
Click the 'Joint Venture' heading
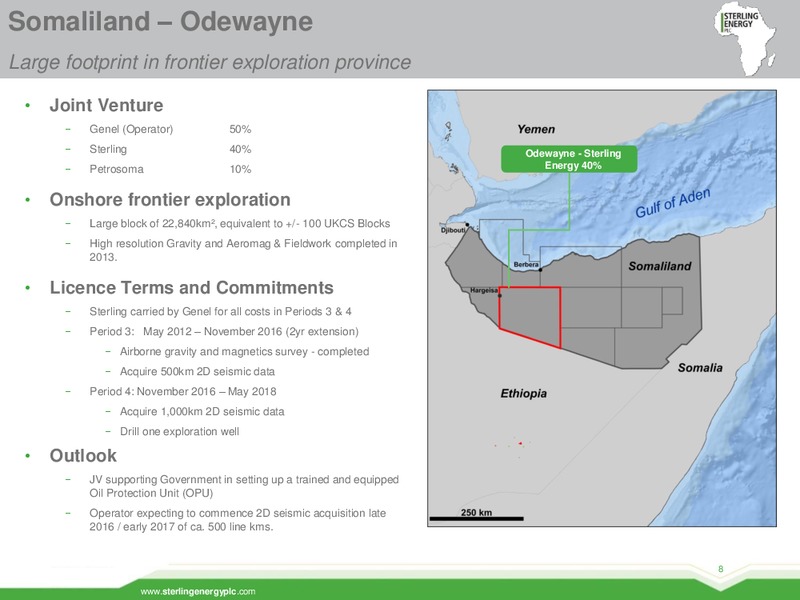(106, 105)
